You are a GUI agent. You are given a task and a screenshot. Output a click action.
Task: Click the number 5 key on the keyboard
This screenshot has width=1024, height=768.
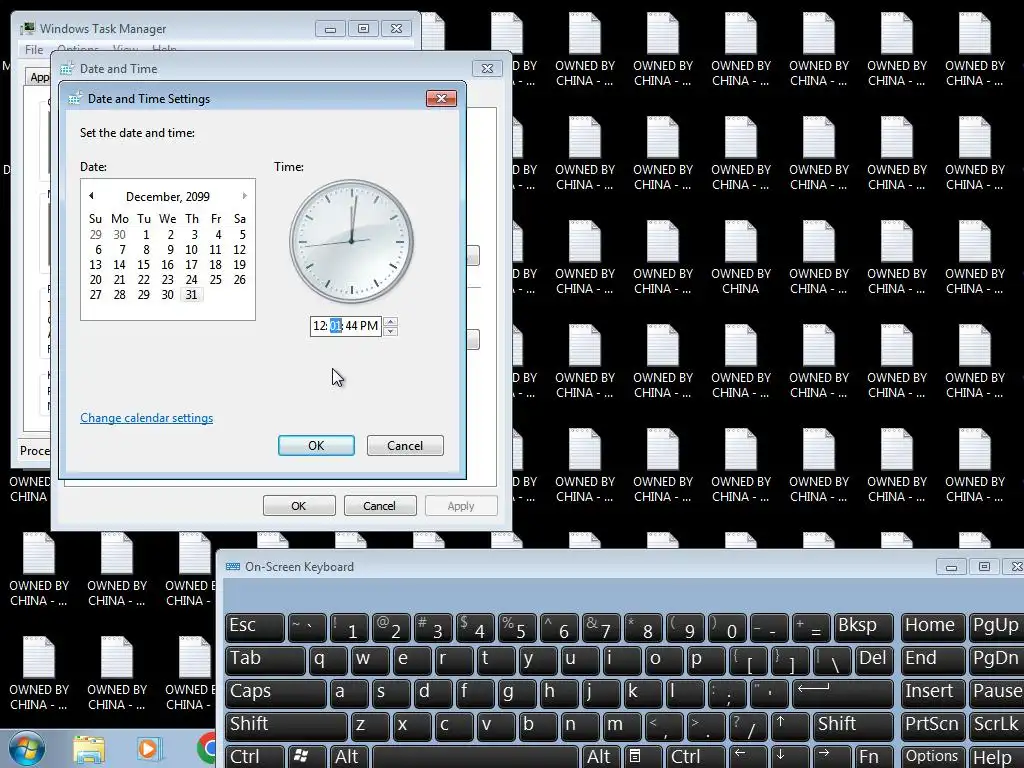[x=517, y=627]
